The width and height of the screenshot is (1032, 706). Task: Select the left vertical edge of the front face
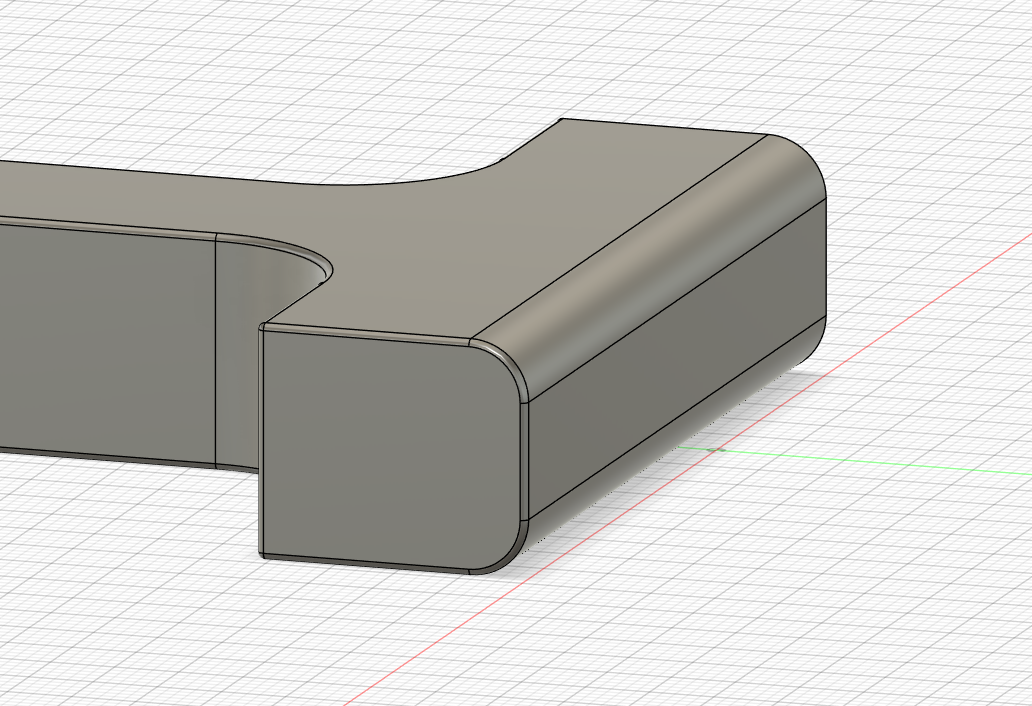coord(261,441)
